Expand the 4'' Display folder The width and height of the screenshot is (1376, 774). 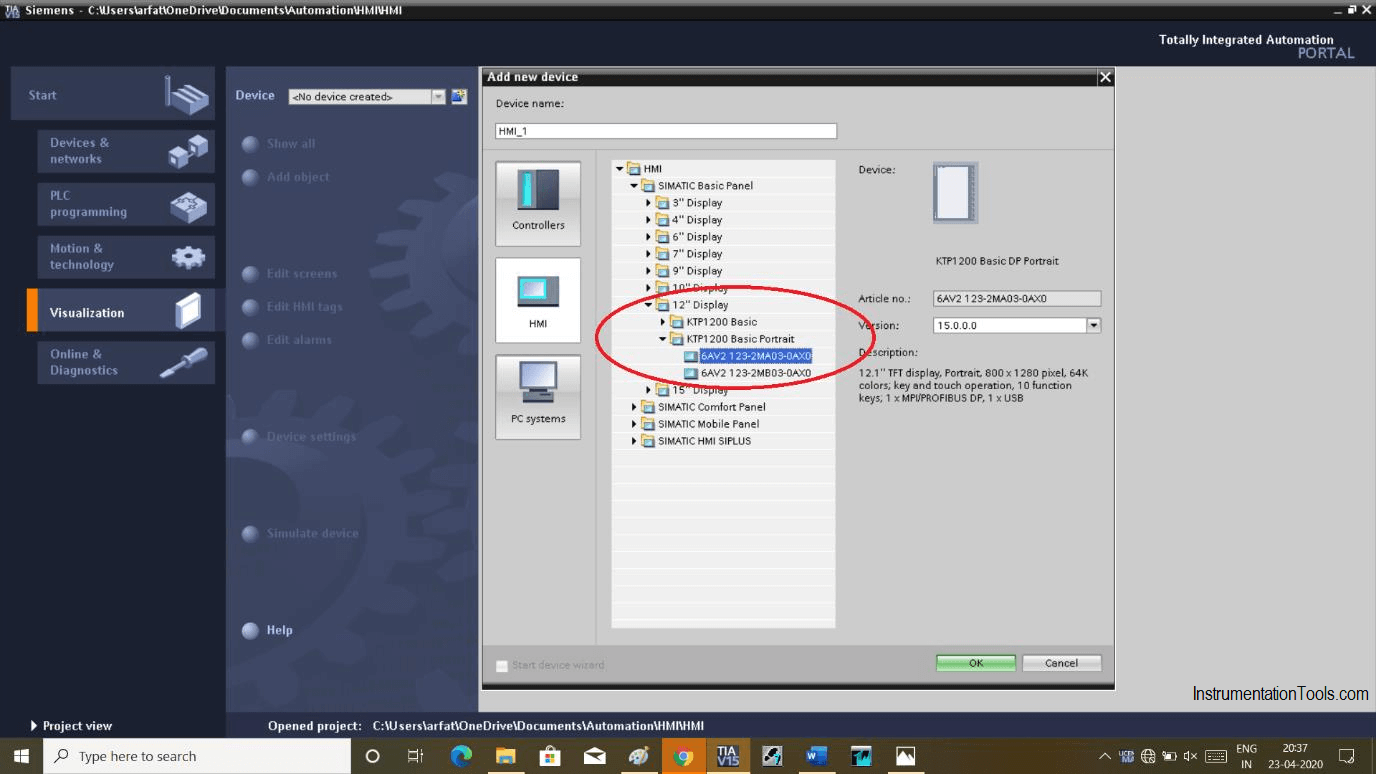[x=648, y=220]
